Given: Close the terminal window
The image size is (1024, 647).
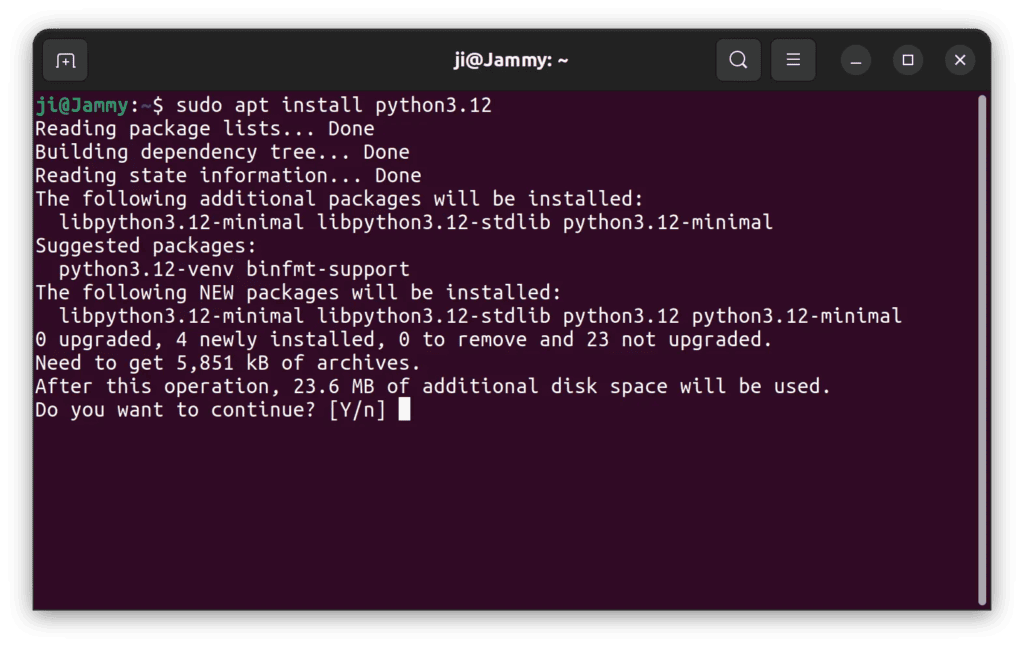Looking at the screenshot, I should click(960, 60).
